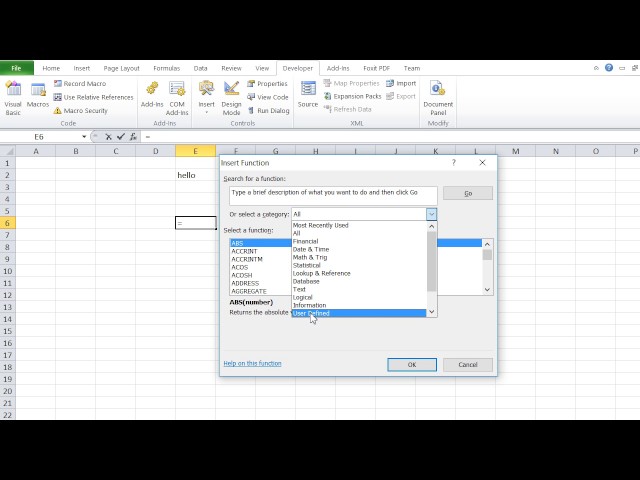
Task: Open the File tab
Action: click(16, 68)
